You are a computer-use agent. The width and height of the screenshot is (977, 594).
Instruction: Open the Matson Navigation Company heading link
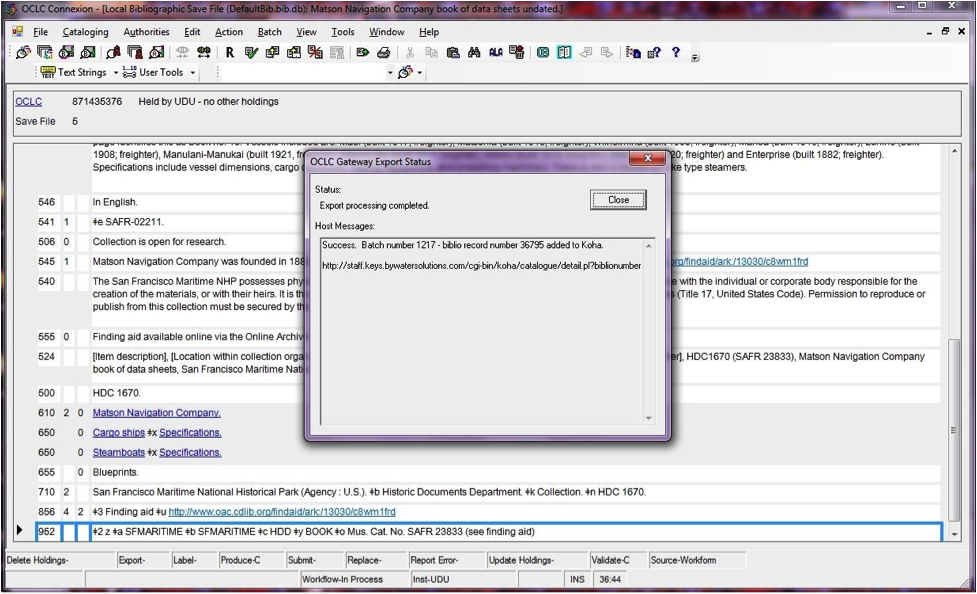(x=156, y=413)
